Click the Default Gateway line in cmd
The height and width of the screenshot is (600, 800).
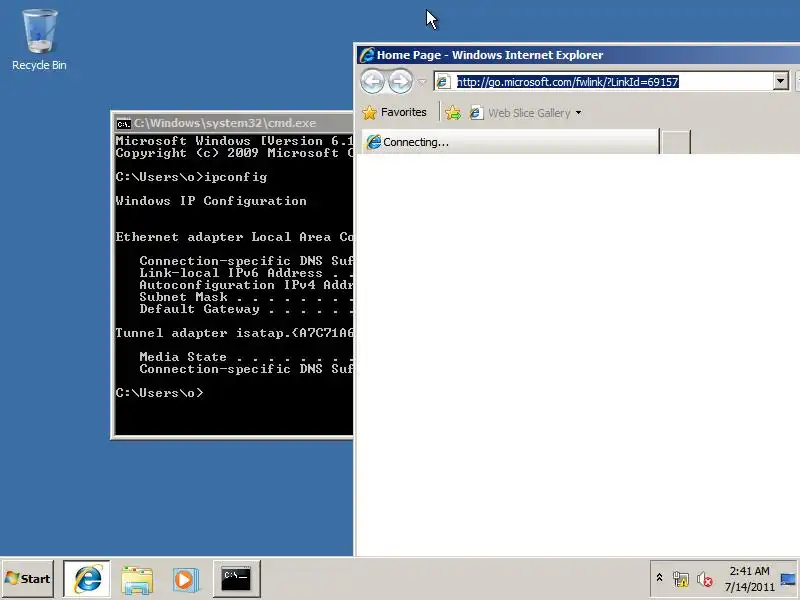pyautogui.click(x=246, y=309)
